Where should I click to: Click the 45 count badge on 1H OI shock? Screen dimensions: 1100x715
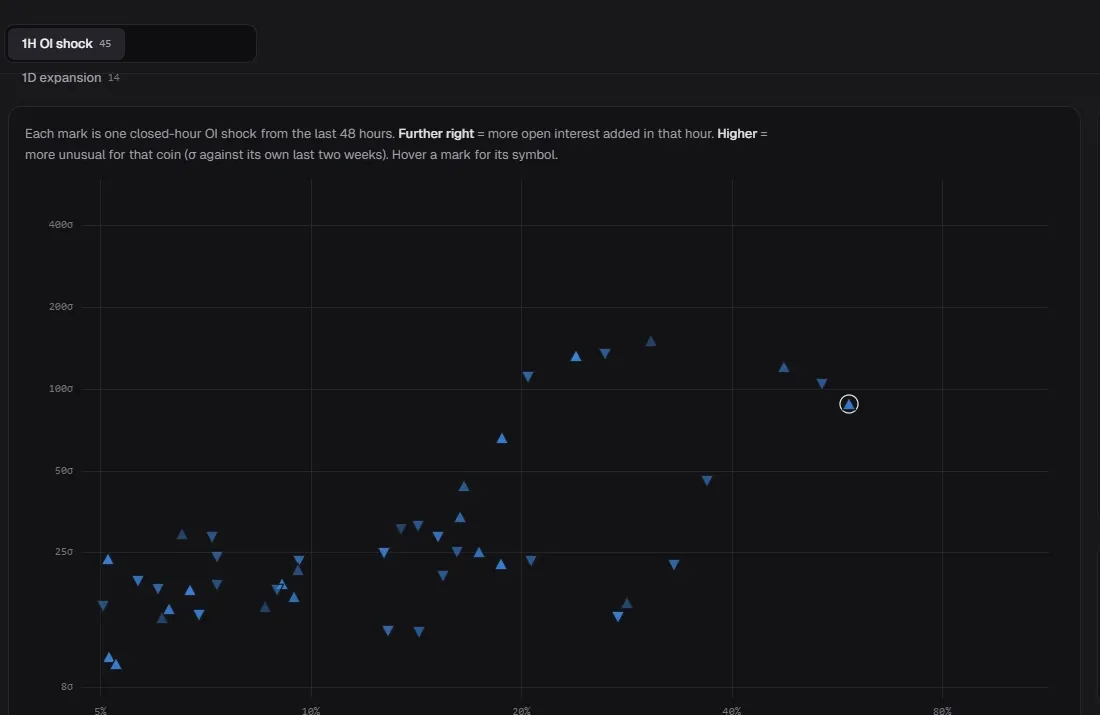tap(105, 44)
